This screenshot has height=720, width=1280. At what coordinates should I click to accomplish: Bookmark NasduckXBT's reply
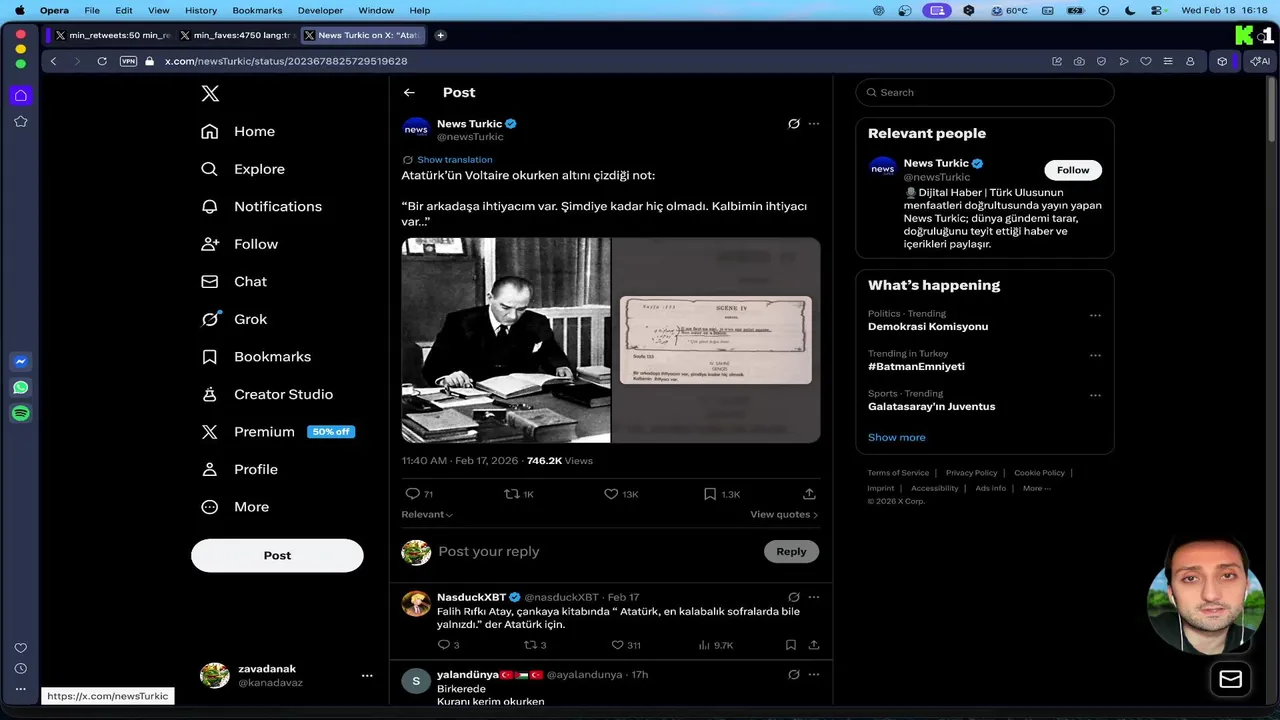[x=790, y=645]
